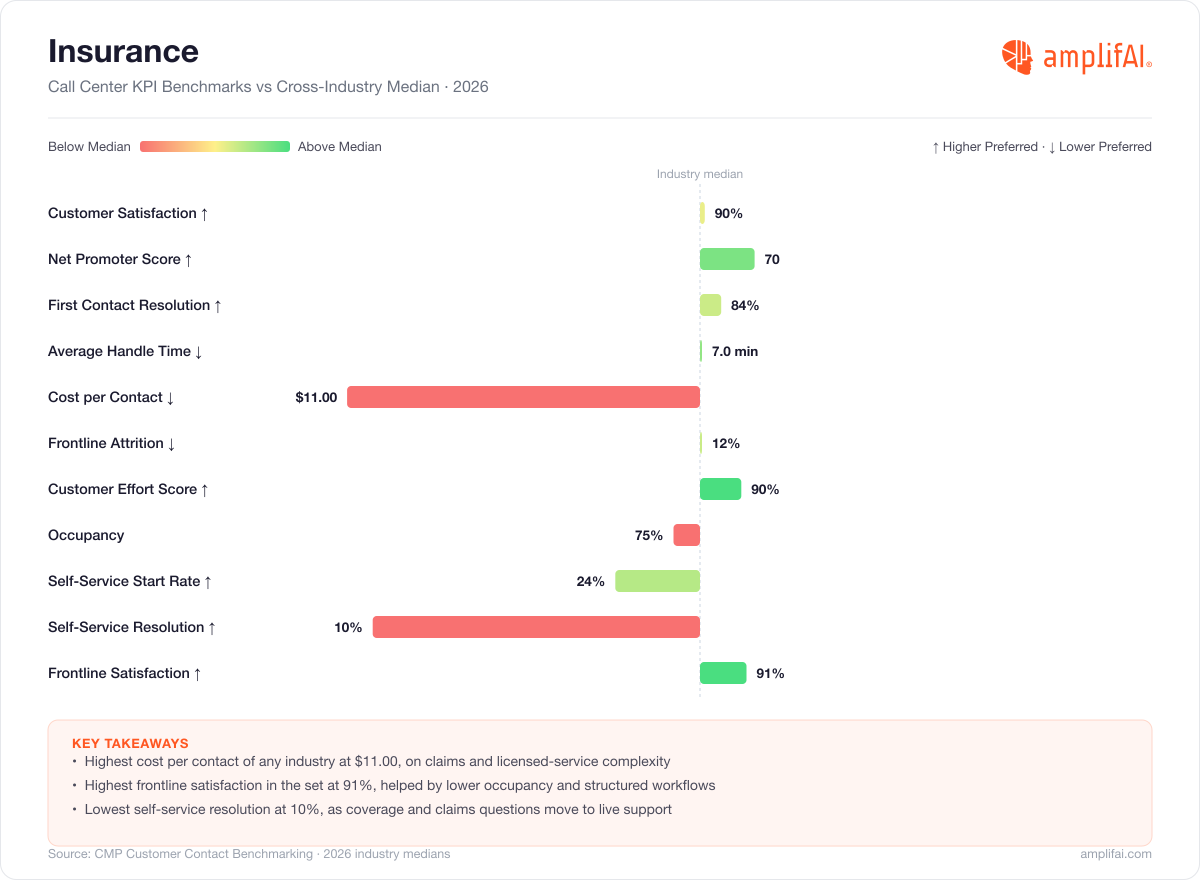
Task: Click the 84% value
Action: pos(745,305)
